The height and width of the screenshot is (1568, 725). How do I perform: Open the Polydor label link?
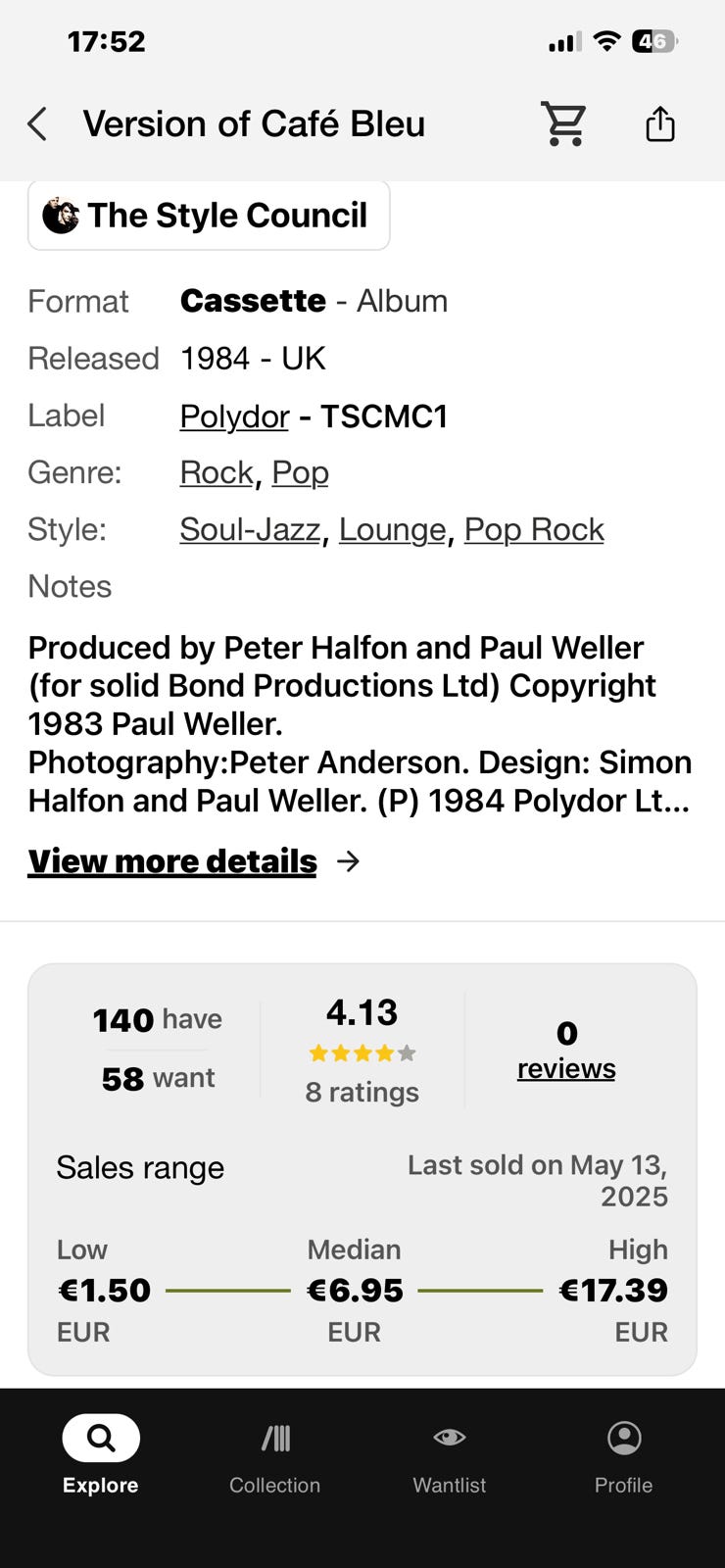pyautogui.click(x=234, y=416)
